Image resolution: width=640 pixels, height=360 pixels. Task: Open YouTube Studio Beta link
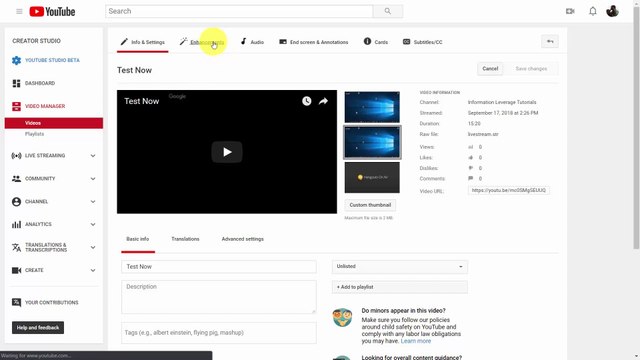coord(52,60)
